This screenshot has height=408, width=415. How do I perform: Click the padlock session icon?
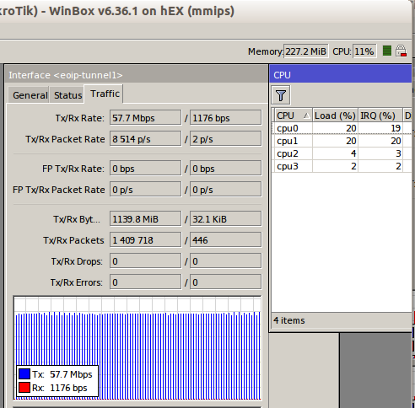[401, 51]
